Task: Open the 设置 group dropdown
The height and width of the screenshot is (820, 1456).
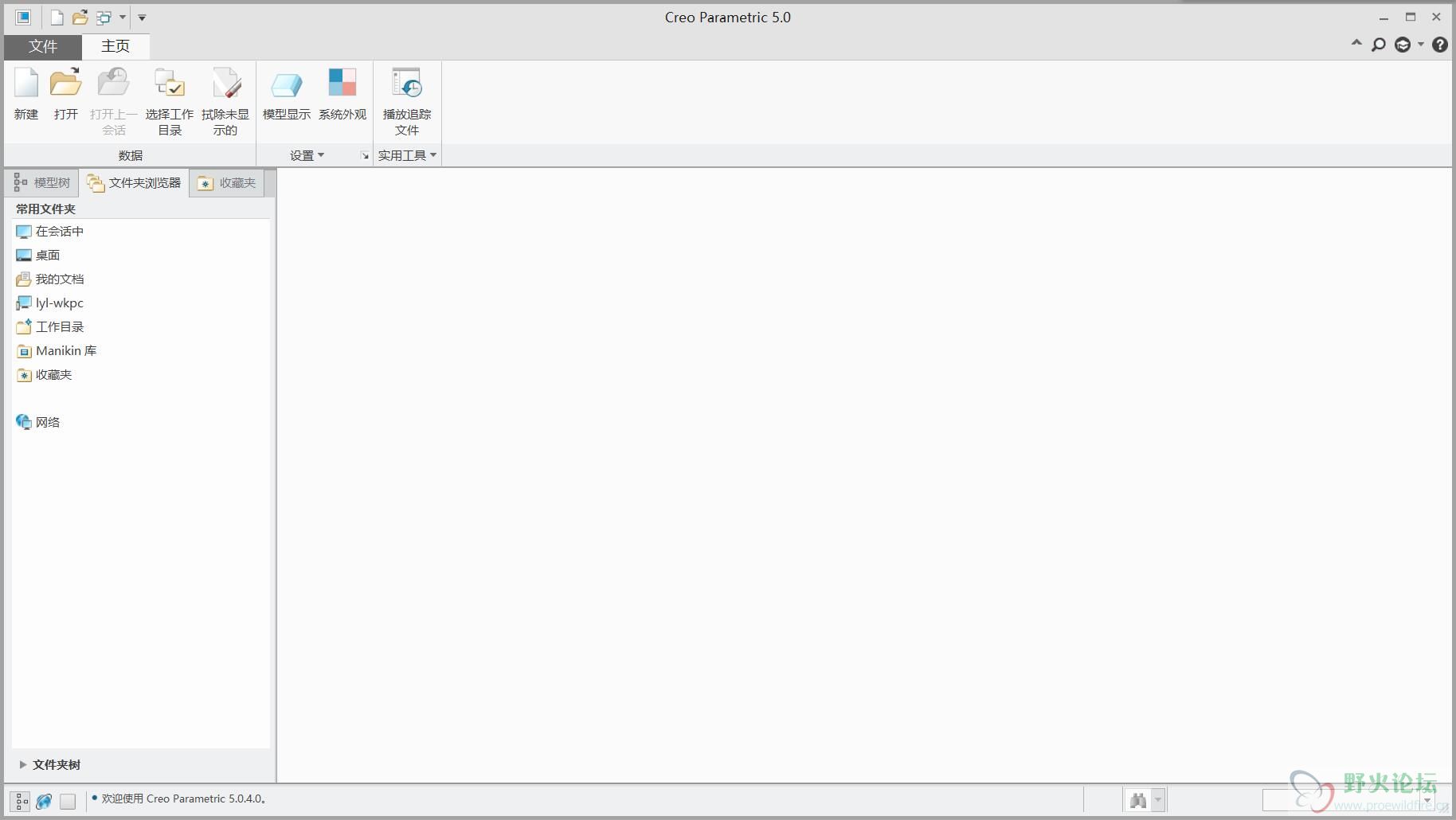Action: click(307, 155)
